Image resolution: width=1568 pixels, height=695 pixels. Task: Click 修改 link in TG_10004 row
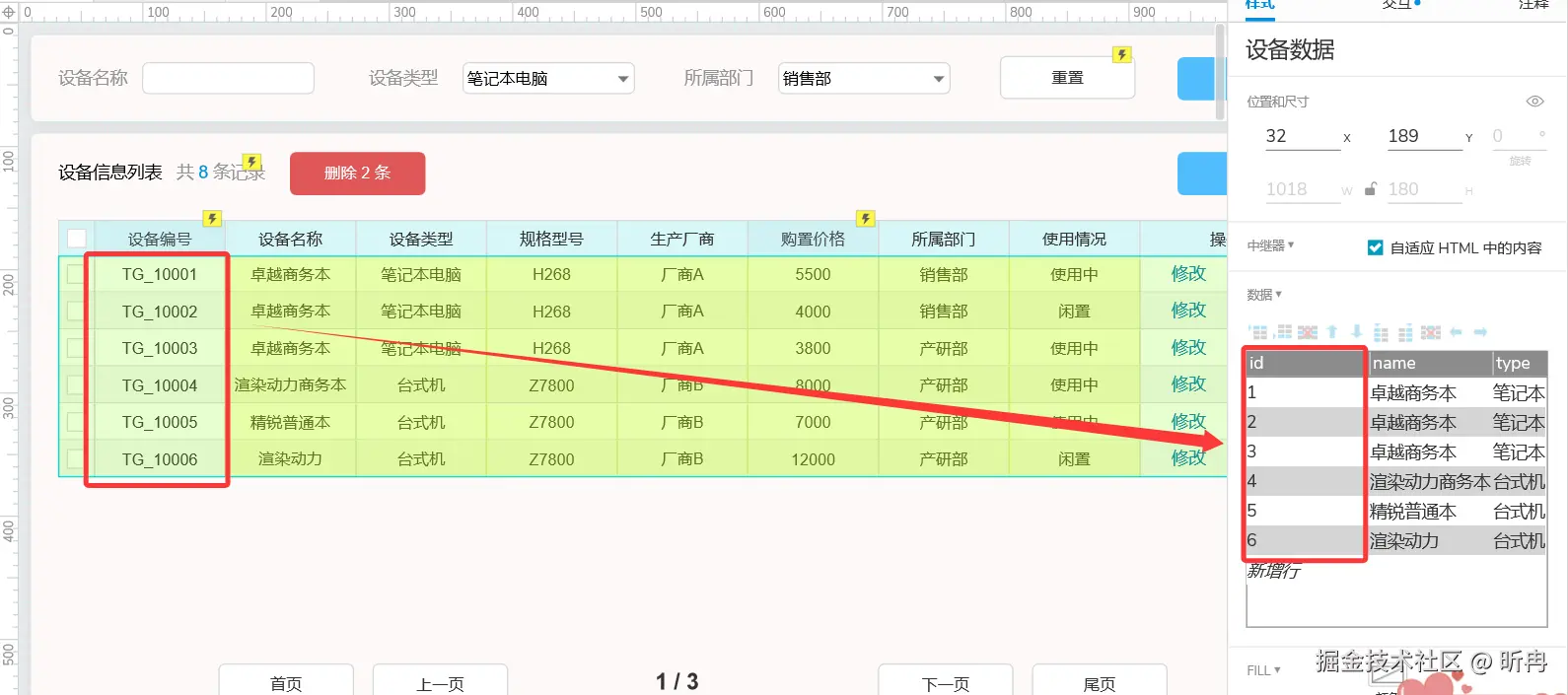click(x=1188, y=384)
